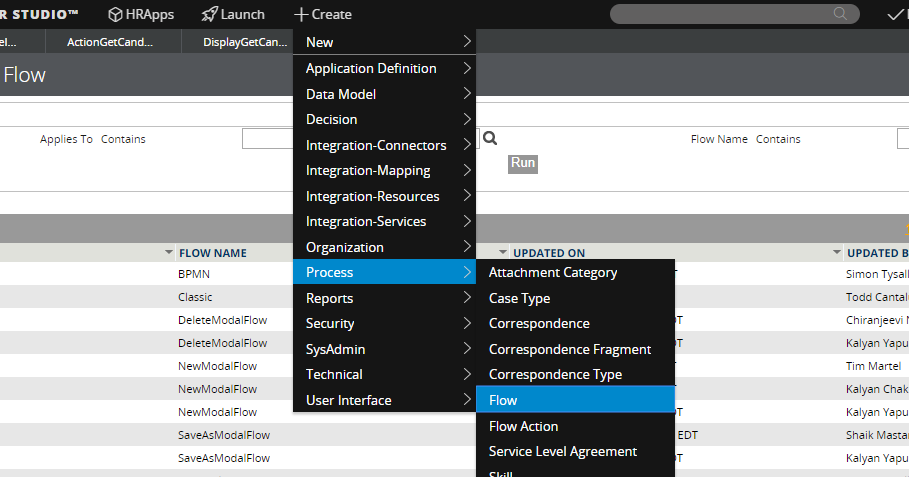Screen dimensions: 909x477
Task: Choose Flow from the Process submenu
Action: pyautogui.click(x=576, y=400)
